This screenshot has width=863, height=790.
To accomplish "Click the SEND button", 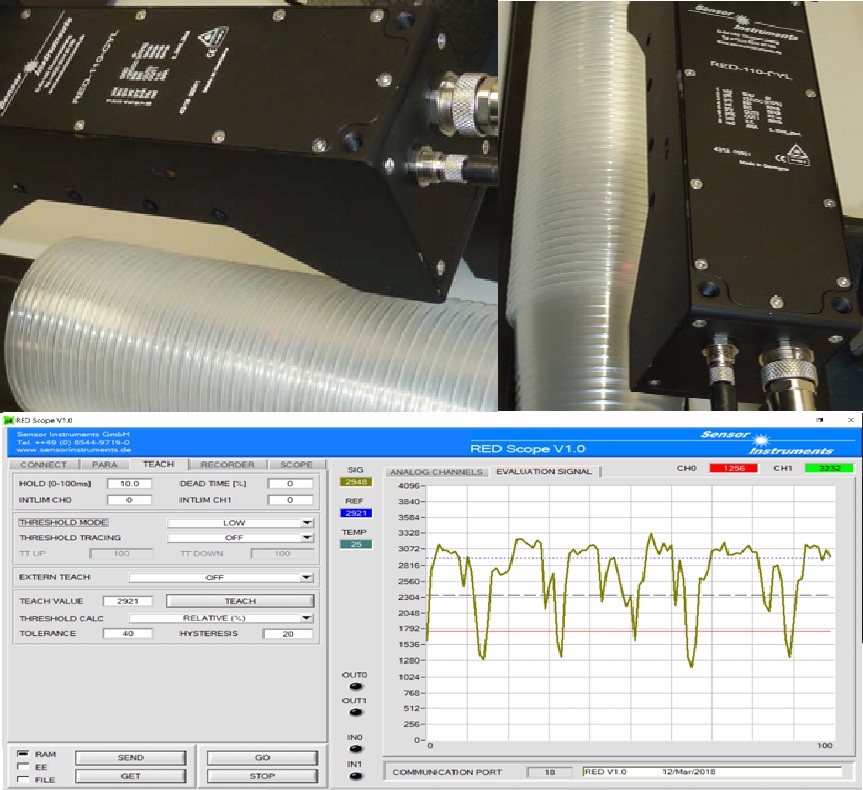I will point(130,758).
